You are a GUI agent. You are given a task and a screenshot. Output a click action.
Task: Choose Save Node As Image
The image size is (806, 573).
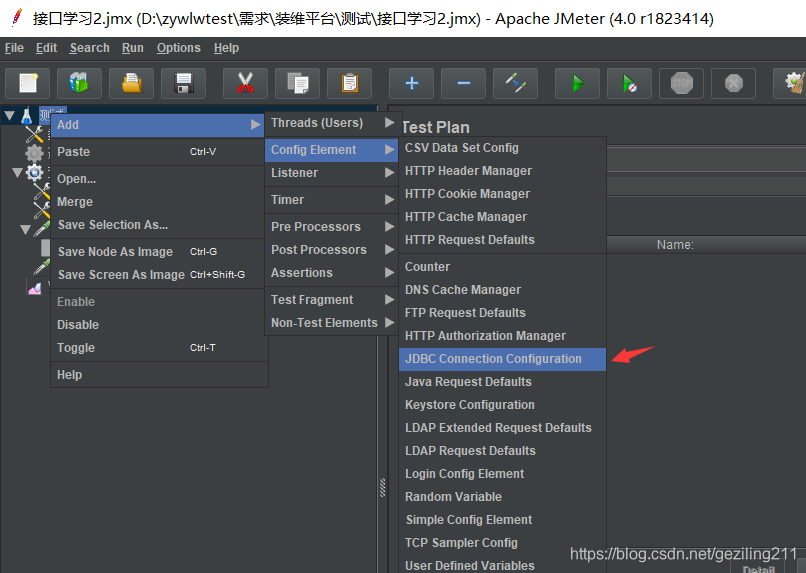158,251
